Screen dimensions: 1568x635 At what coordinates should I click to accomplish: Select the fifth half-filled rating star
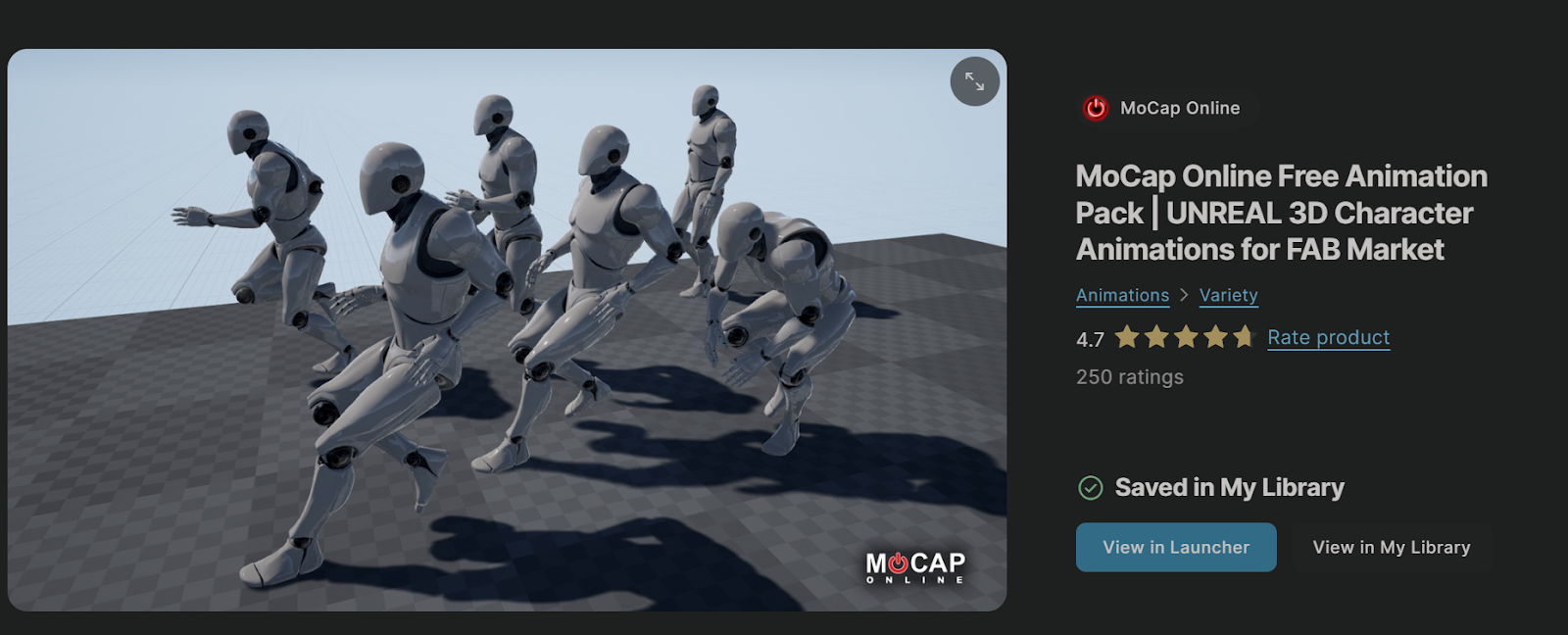pos(1245,337)
